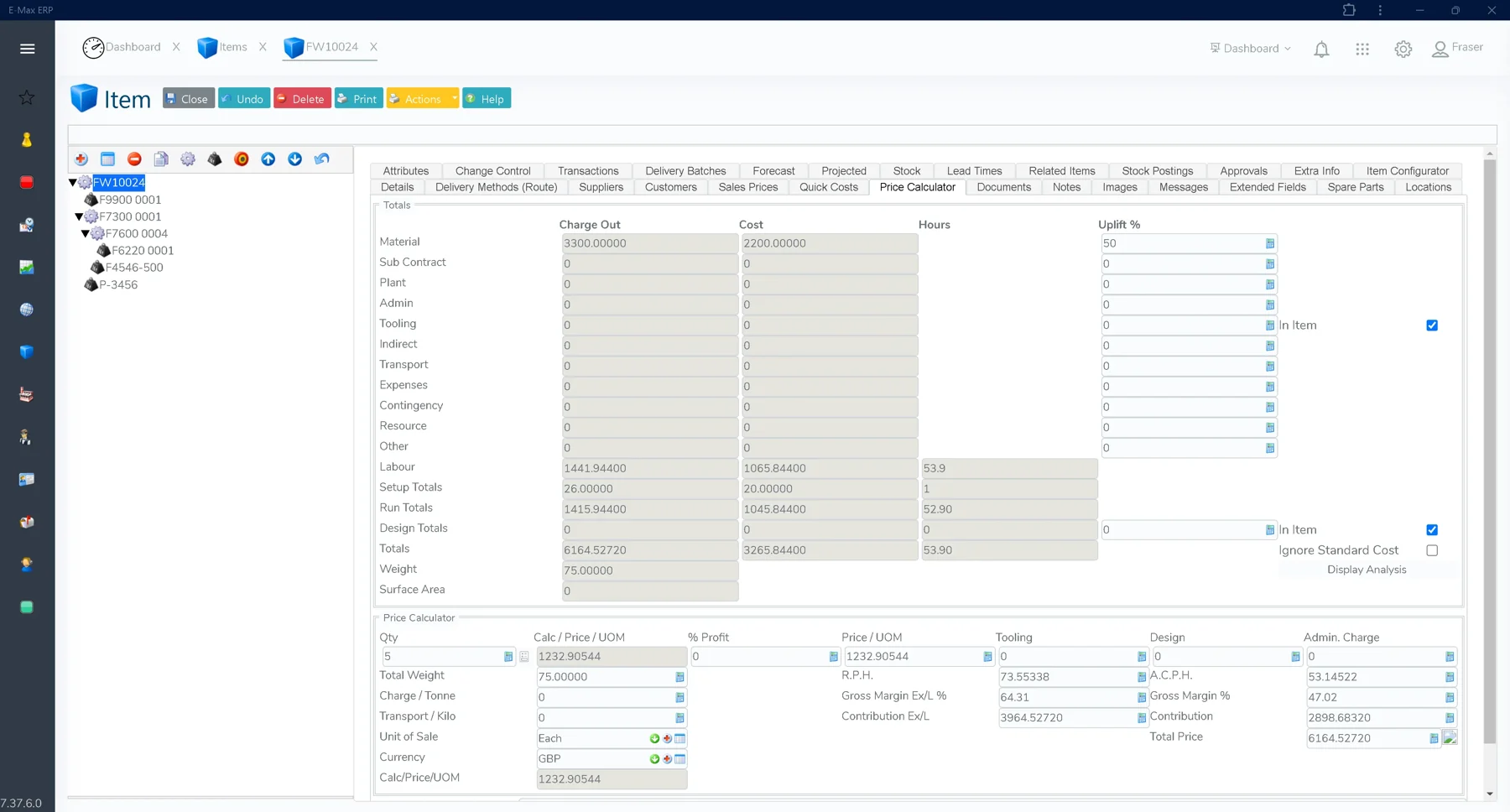This screenshot has width=1510, height=812.
Task: Collapse the F7300 0001 tree node
Action: (x=79, y=216)
